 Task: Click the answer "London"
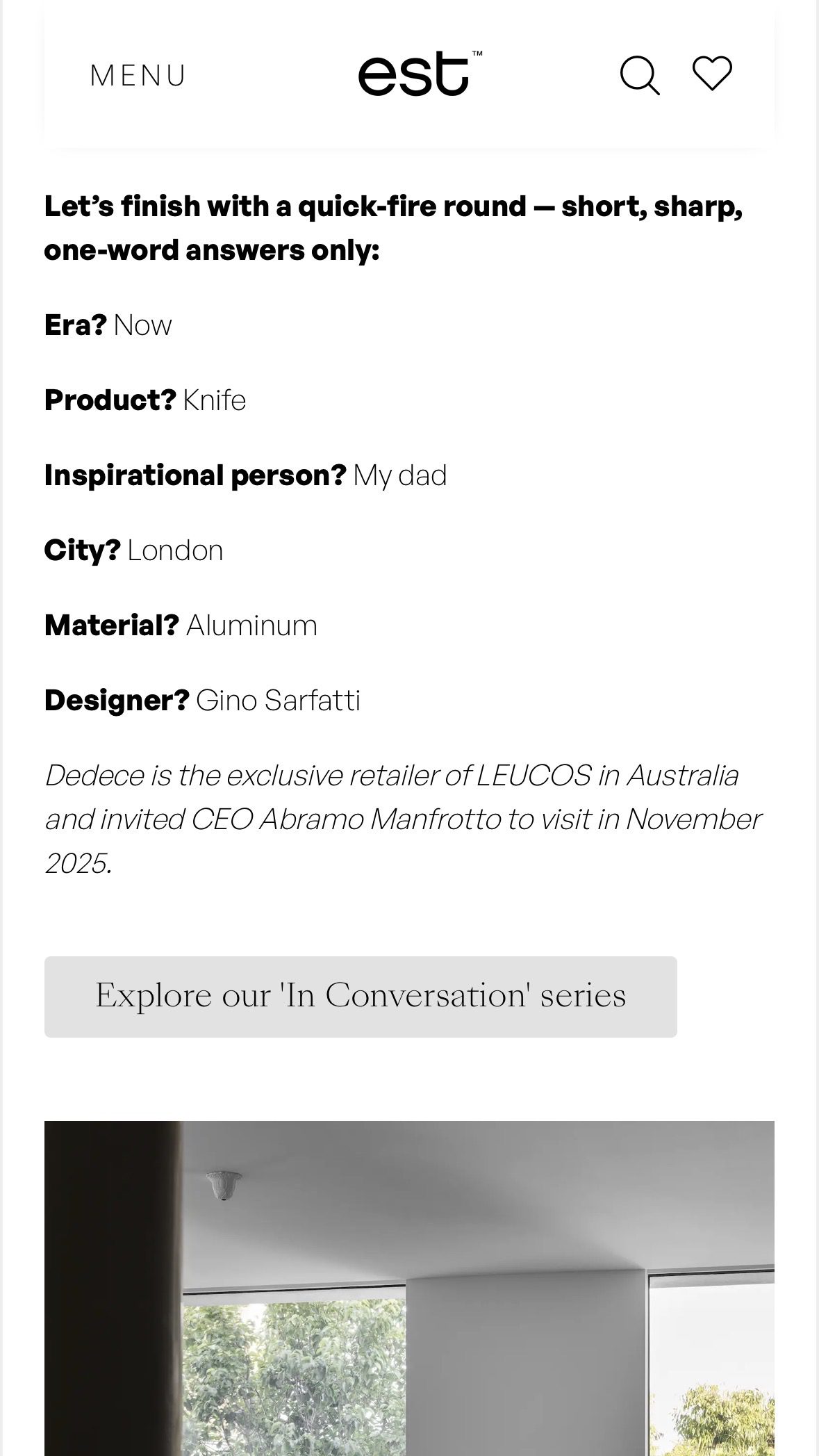(x=175, y=550)
